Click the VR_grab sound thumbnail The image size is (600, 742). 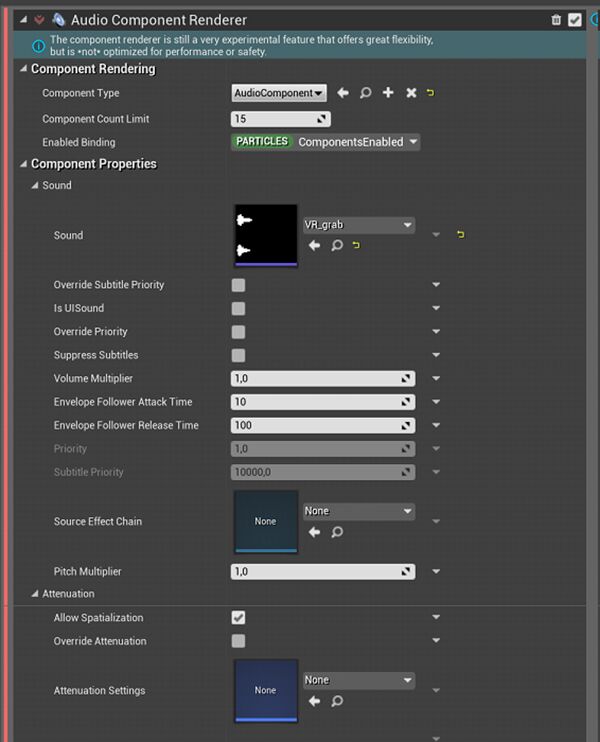pos(266,236)
